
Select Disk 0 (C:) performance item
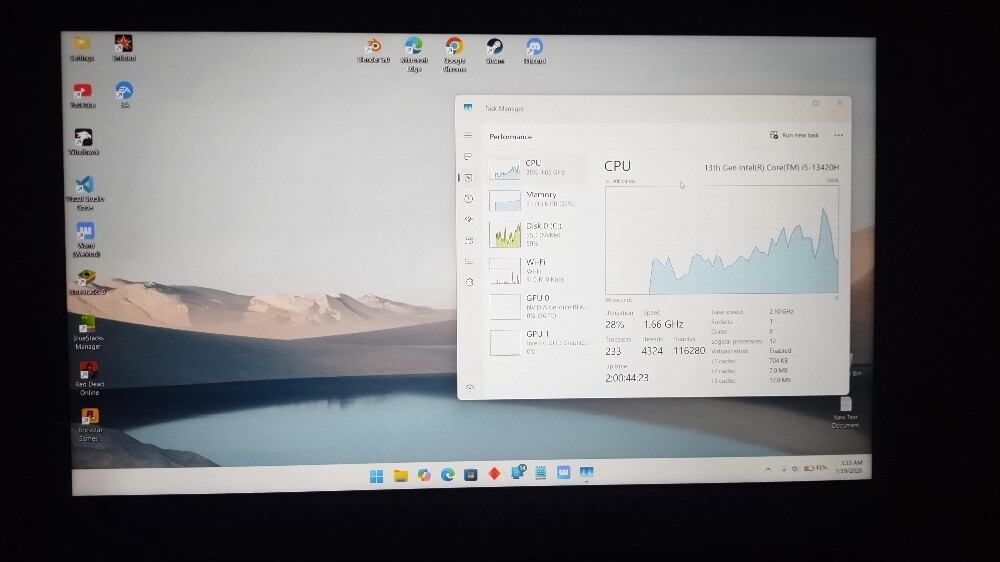coord(538,234)
